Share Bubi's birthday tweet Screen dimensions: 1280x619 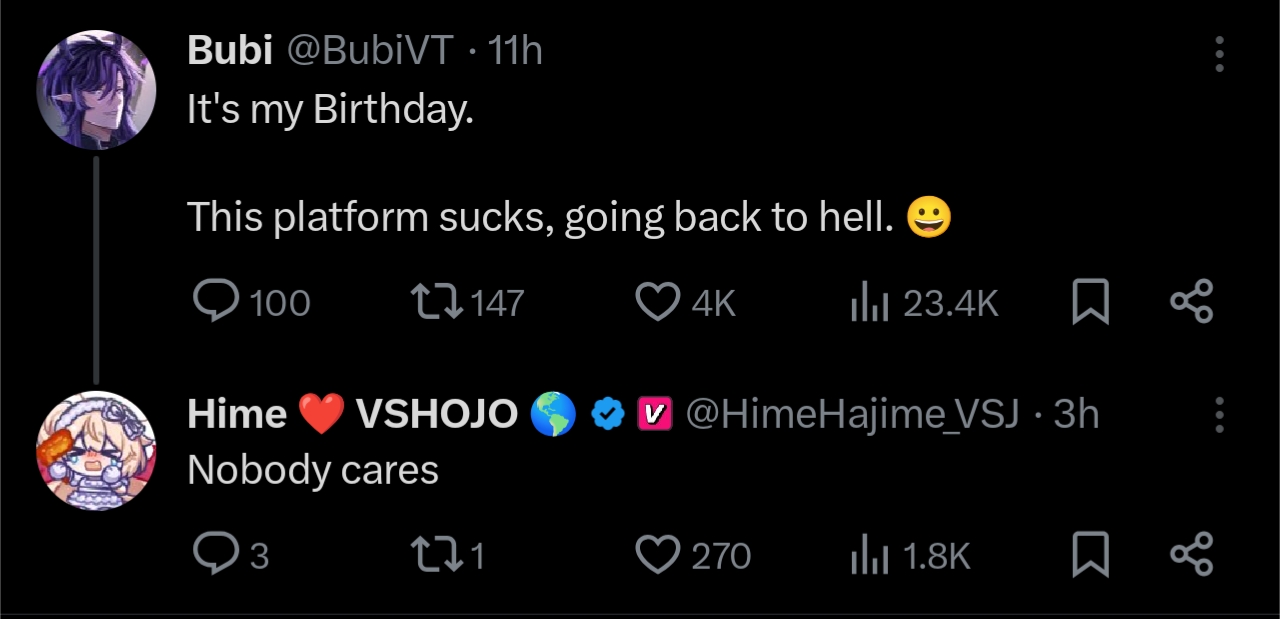[1191, 301]
